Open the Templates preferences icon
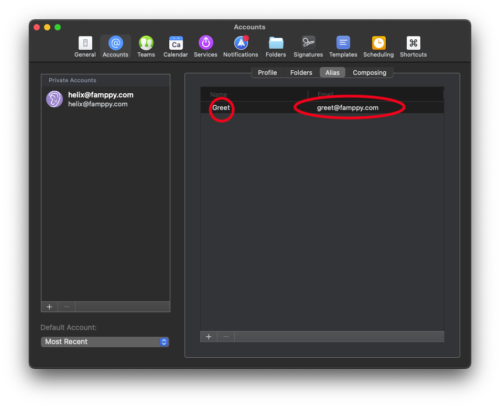The height and width of the screenshot is (407, 500). click(x=343, y=47)
